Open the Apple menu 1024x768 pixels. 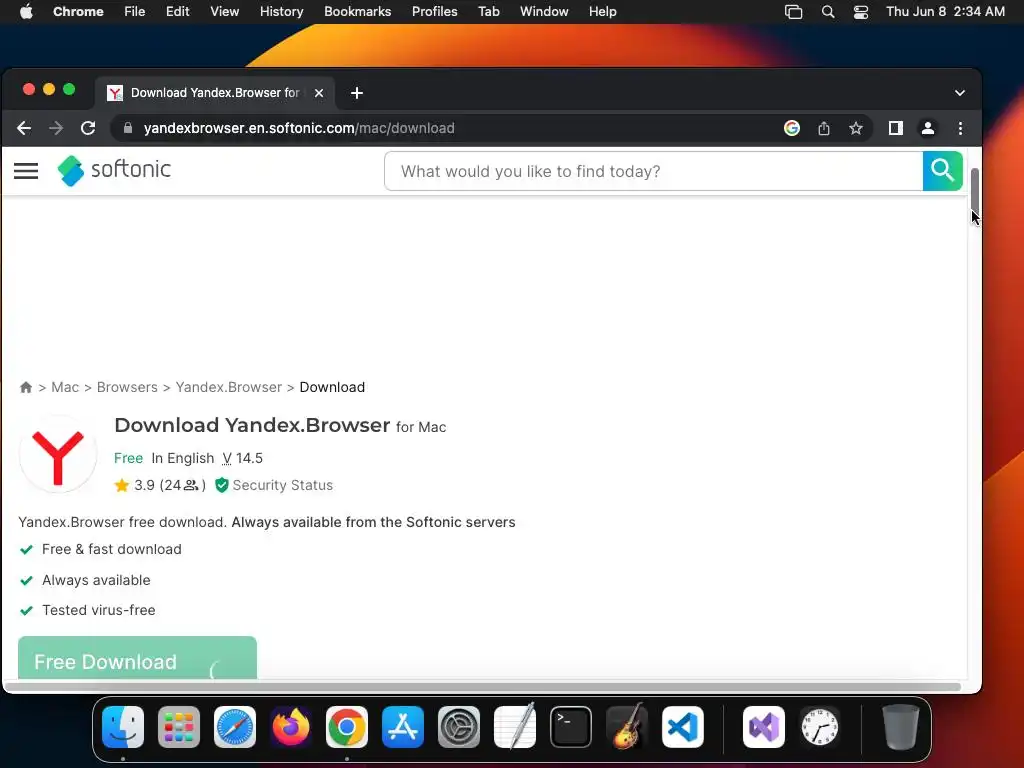pyautogui.click(x=26, y=12)
